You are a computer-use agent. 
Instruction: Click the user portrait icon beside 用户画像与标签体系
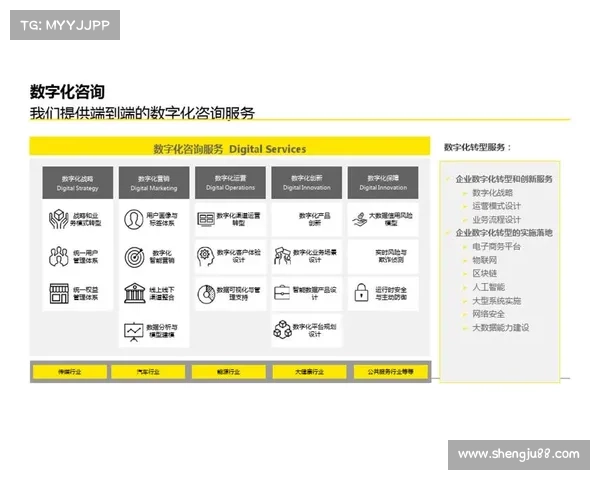click(x=134, y=219)
